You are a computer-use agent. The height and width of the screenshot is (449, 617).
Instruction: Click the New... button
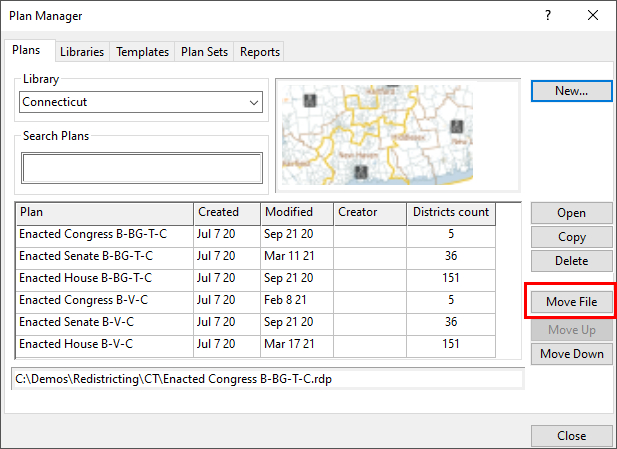(571, 91)
